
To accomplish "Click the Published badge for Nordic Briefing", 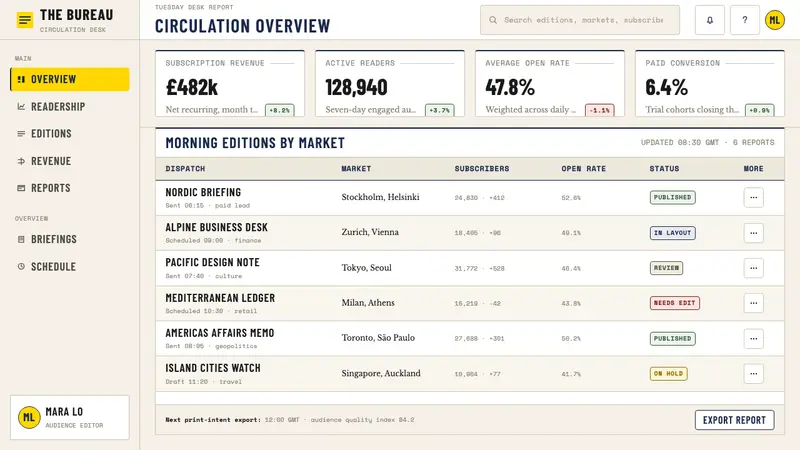I will coord(672,197).
